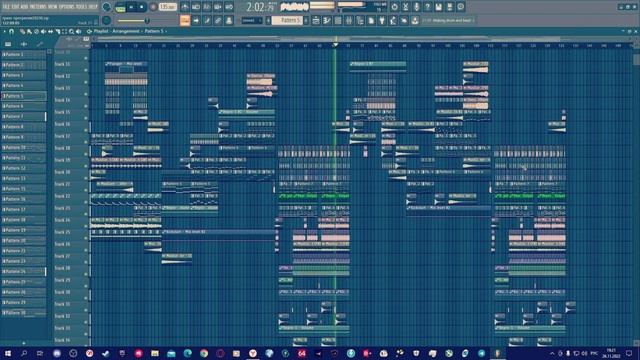Click the question mark help icon
The image size is (640, 360).
click(x=427, y=7)
